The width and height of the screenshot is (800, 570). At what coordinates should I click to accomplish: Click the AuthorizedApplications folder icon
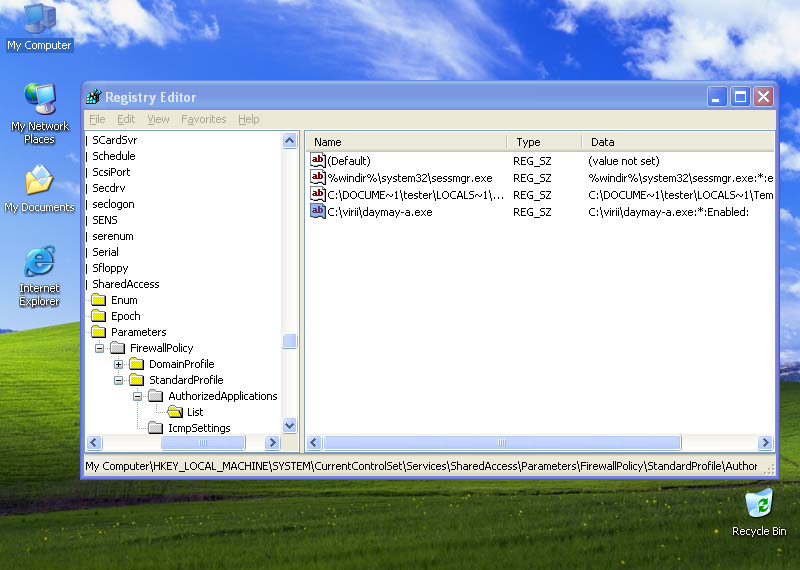[x=155, y=396]
